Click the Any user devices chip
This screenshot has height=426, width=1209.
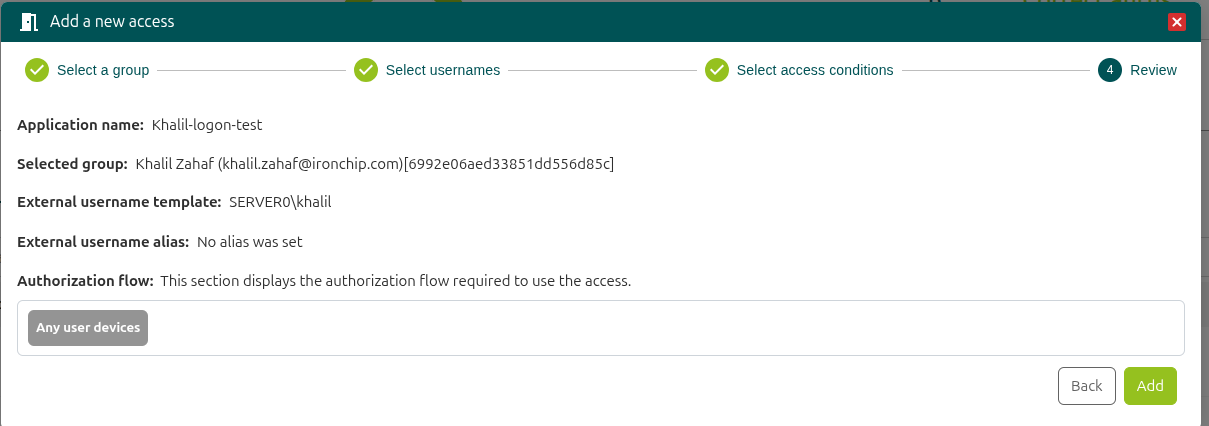click(88, 328)
